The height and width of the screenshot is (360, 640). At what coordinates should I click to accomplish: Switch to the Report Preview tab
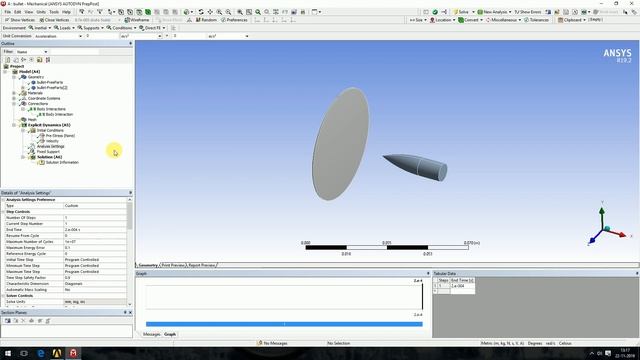point(202,265)
